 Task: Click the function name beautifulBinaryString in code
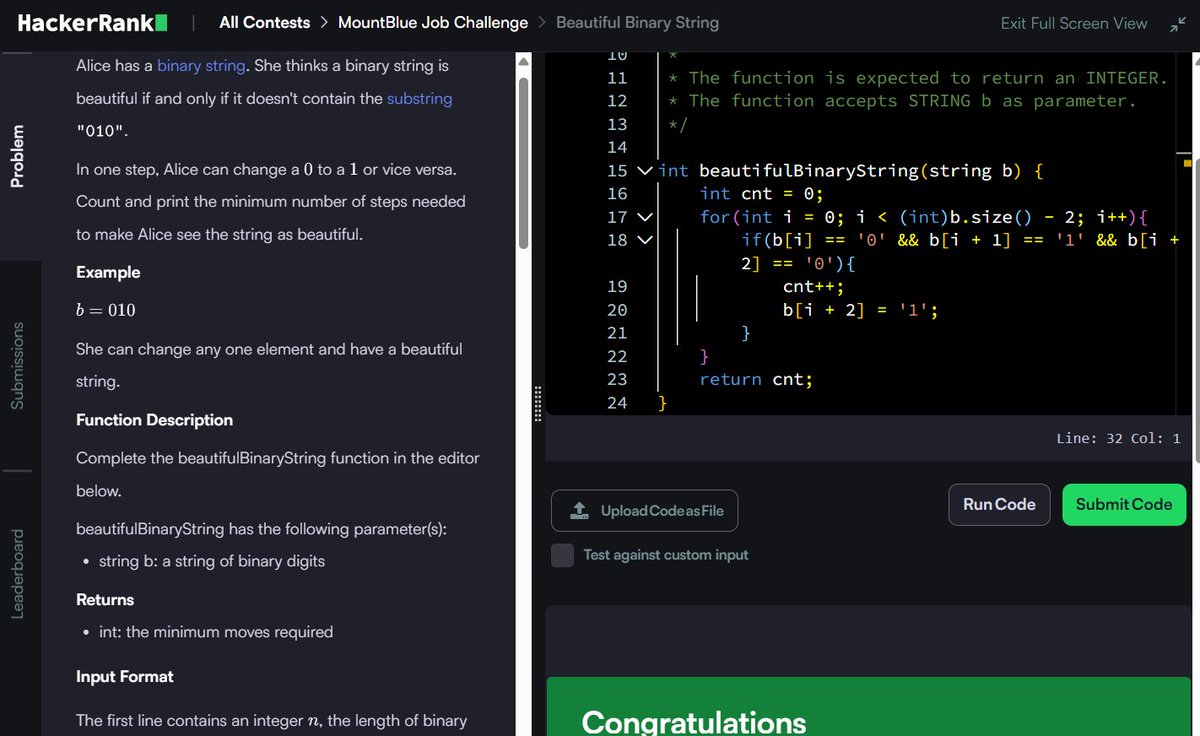pos(808,171)
